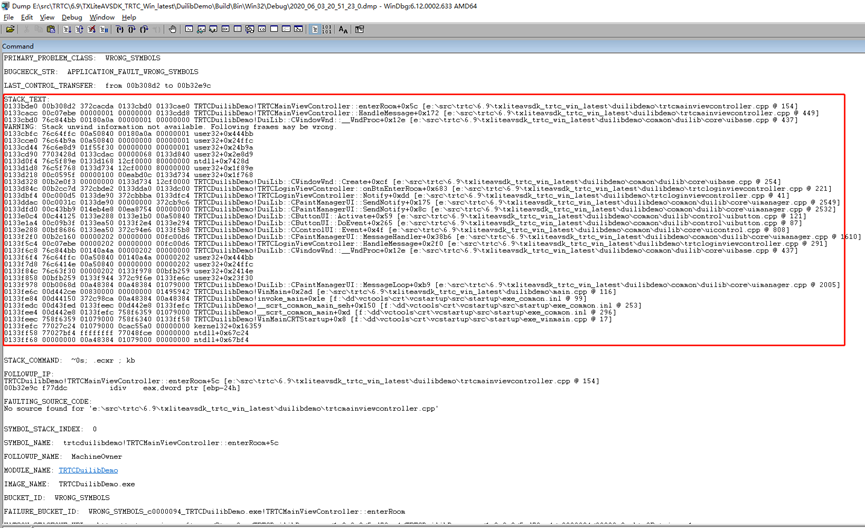Click the Options toolbar icon
Screen dimensions: 865x528
point(360,29)
